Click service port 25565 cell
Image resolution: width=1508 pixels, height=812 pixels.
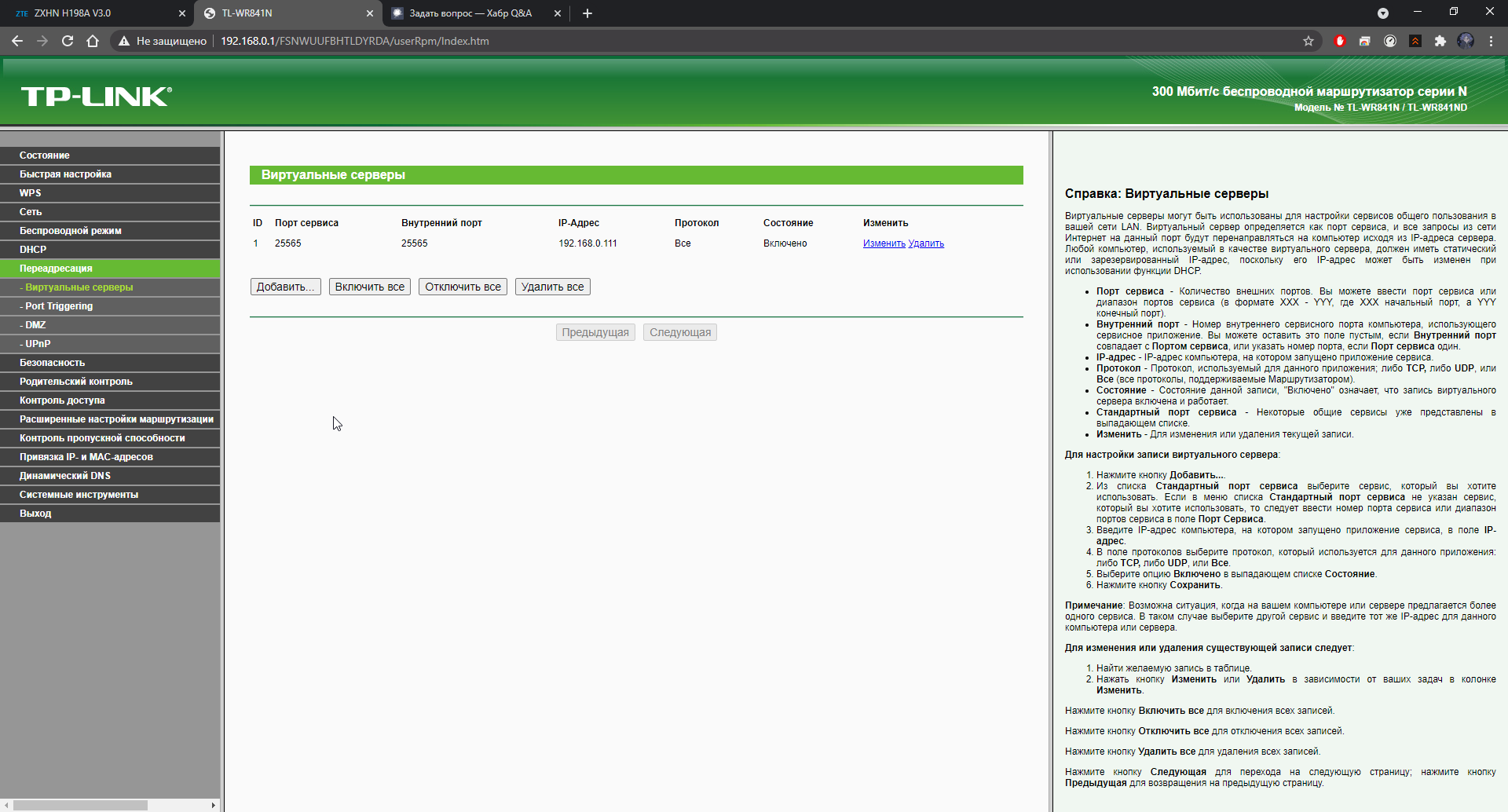coord(288,243)
